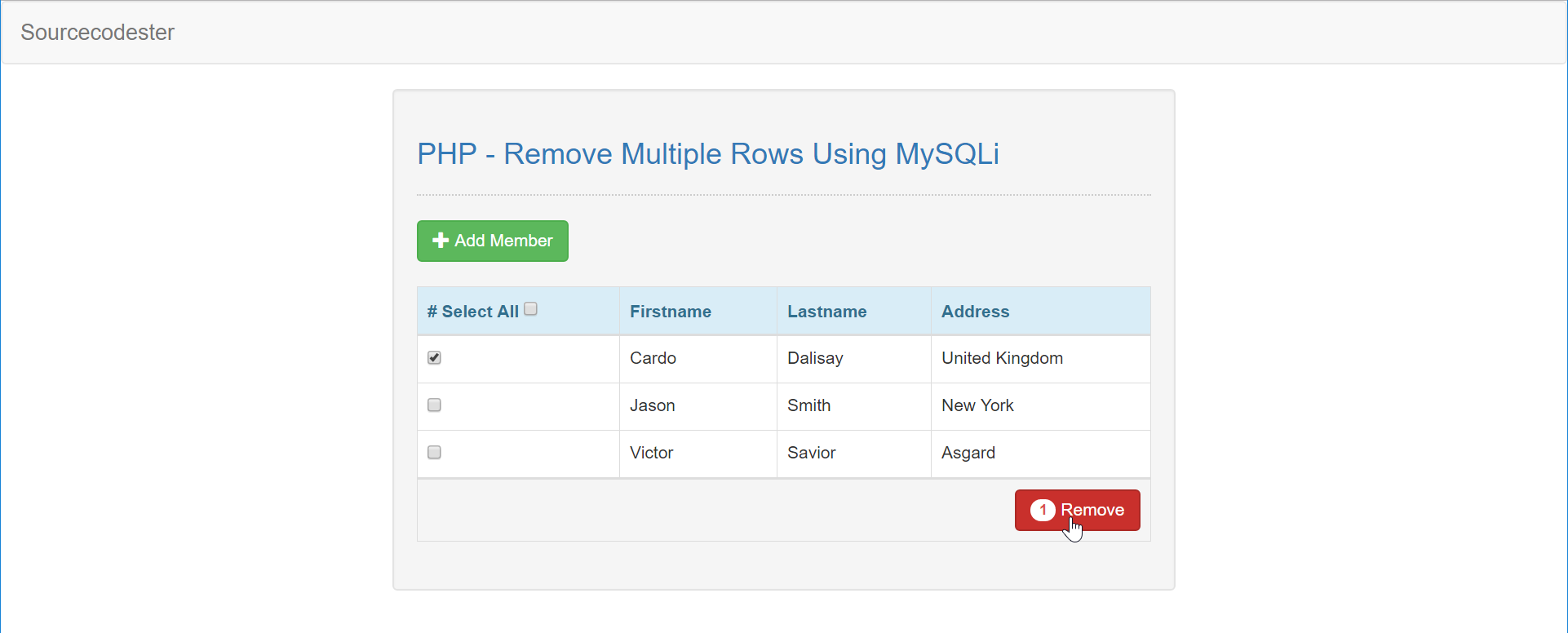Click the Dalisay last name cell
Viewport: 1568px width, 633px height.
[815, 358]
